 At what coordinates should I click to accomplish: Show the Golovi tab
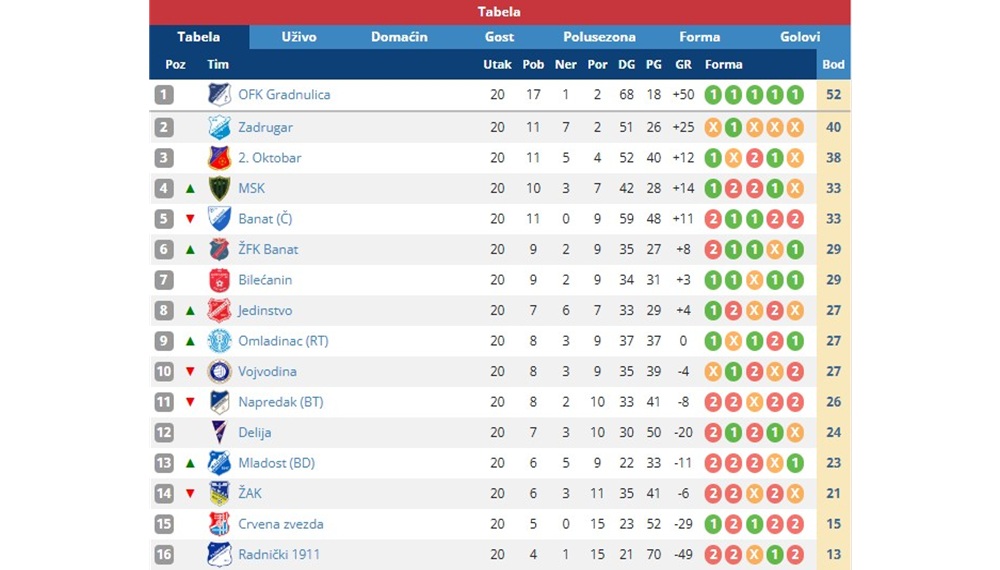[x=800, y=37]
